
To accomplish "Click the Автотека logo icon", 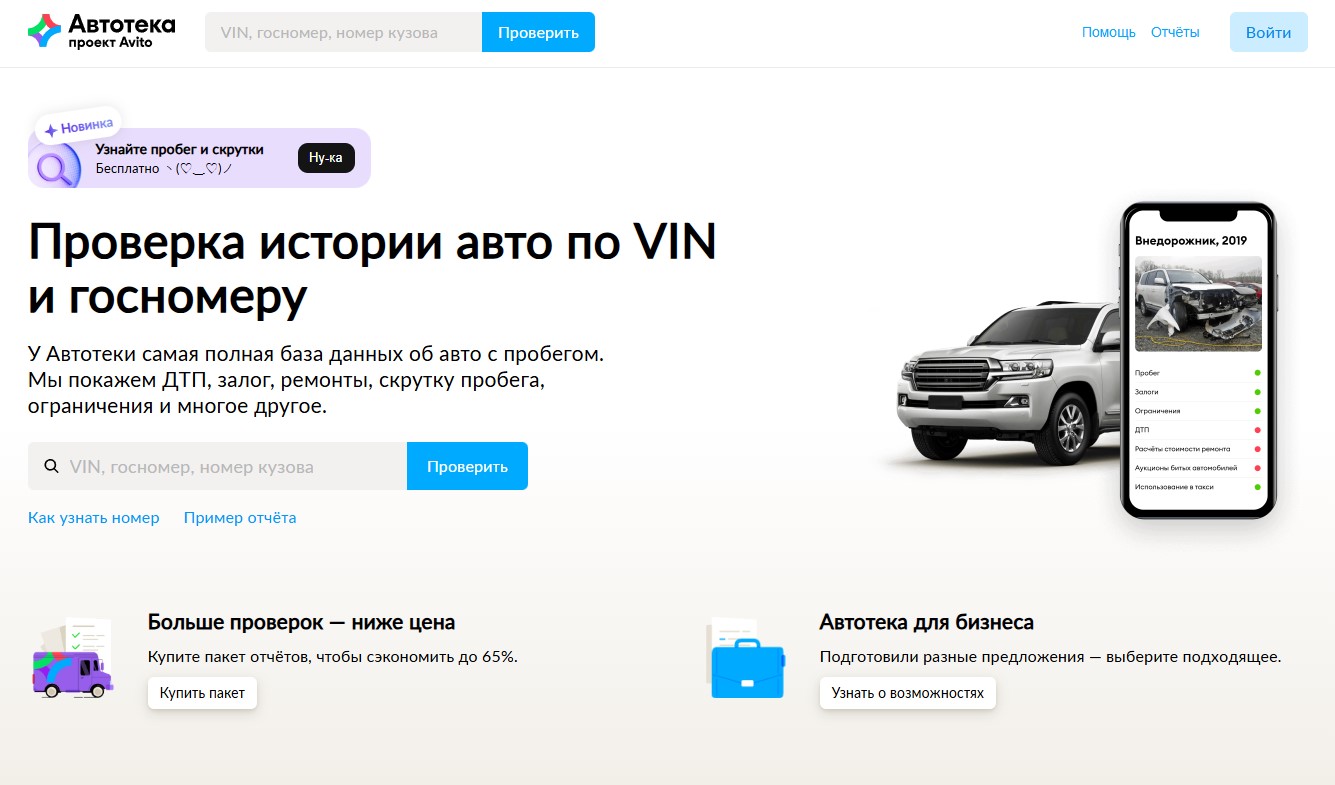I will pos(44,31).
